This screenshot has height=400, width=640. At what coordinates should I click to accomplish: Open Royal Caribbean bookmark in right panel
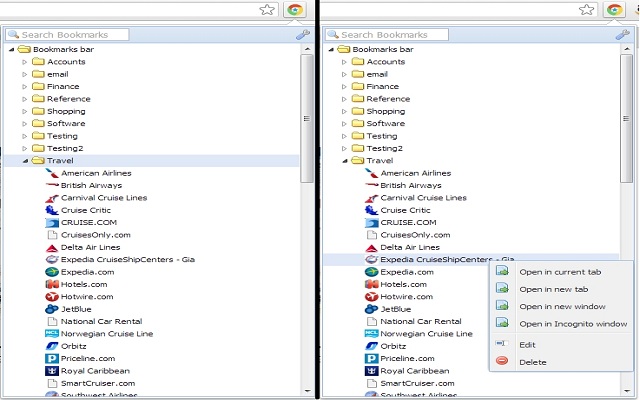coord(415,371)
